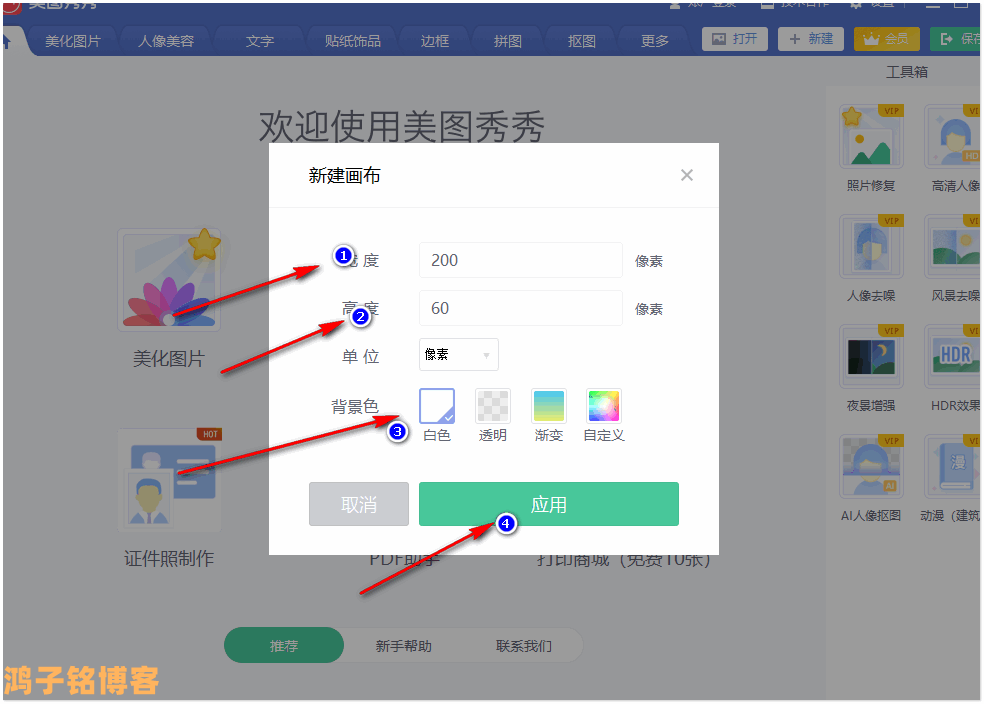
Task: Click the 宽度 width input field
Action: pyautogui.click(x=521, y=260)
